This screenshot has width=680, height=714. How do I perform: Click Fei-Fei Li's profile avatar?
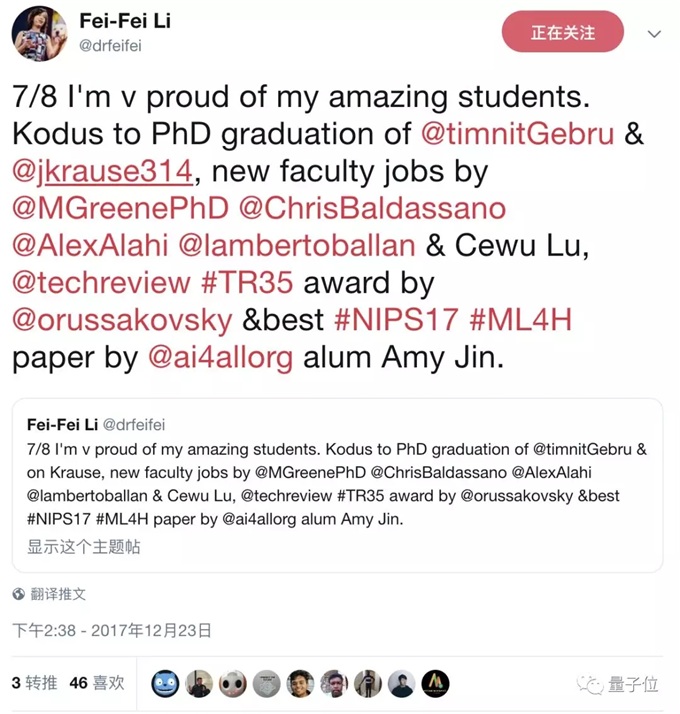point(39,33)
